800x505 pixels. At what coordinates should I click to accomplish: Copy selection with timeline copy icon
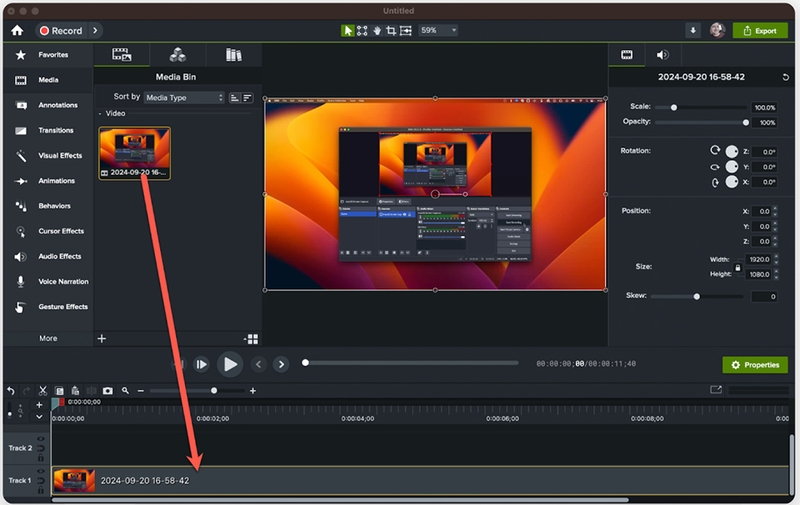59,391
